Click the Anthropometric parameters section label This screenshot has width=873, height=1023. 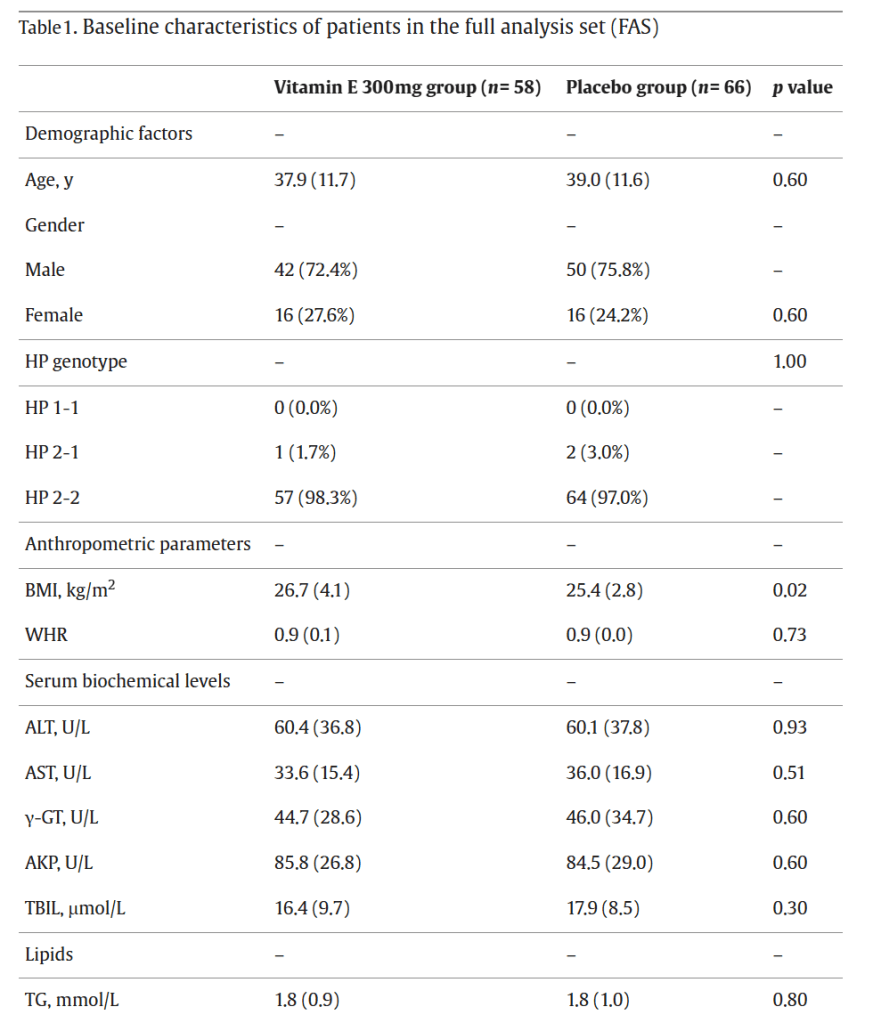click(138, 544)
